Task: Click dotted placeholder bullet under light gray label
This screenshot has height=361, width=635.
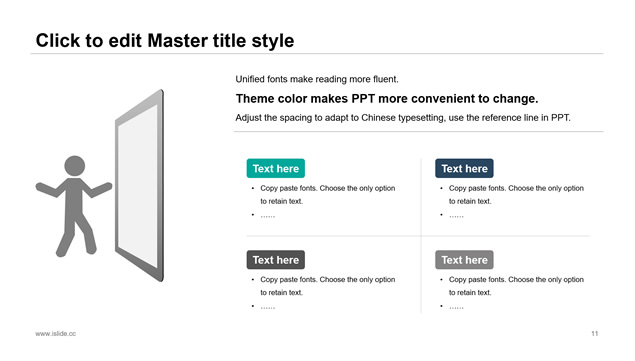Action: [x=456, y=307]
